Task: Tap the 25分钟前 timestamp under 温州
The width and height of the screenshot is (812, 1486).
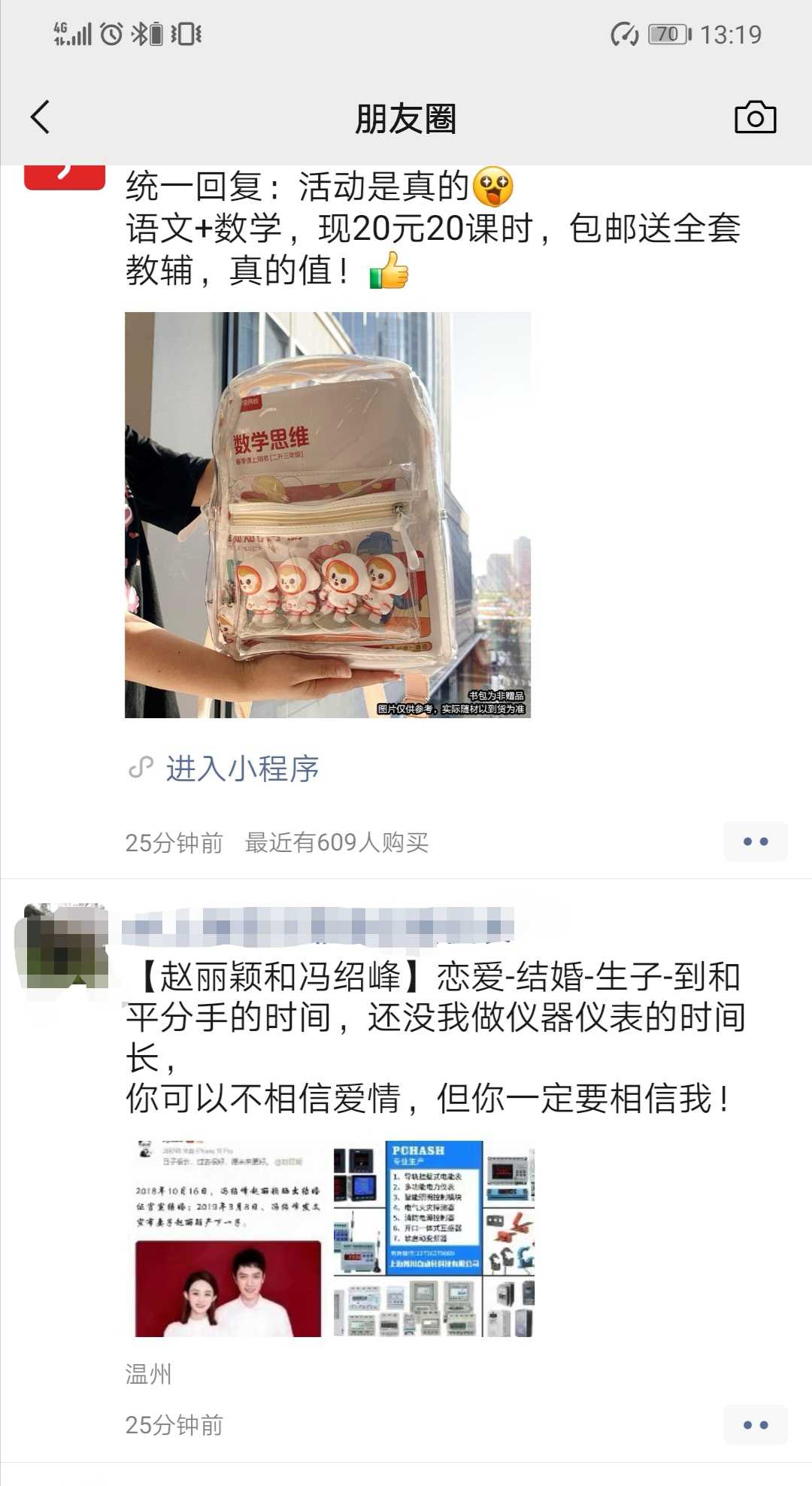Action: [x=174, y=1425]
